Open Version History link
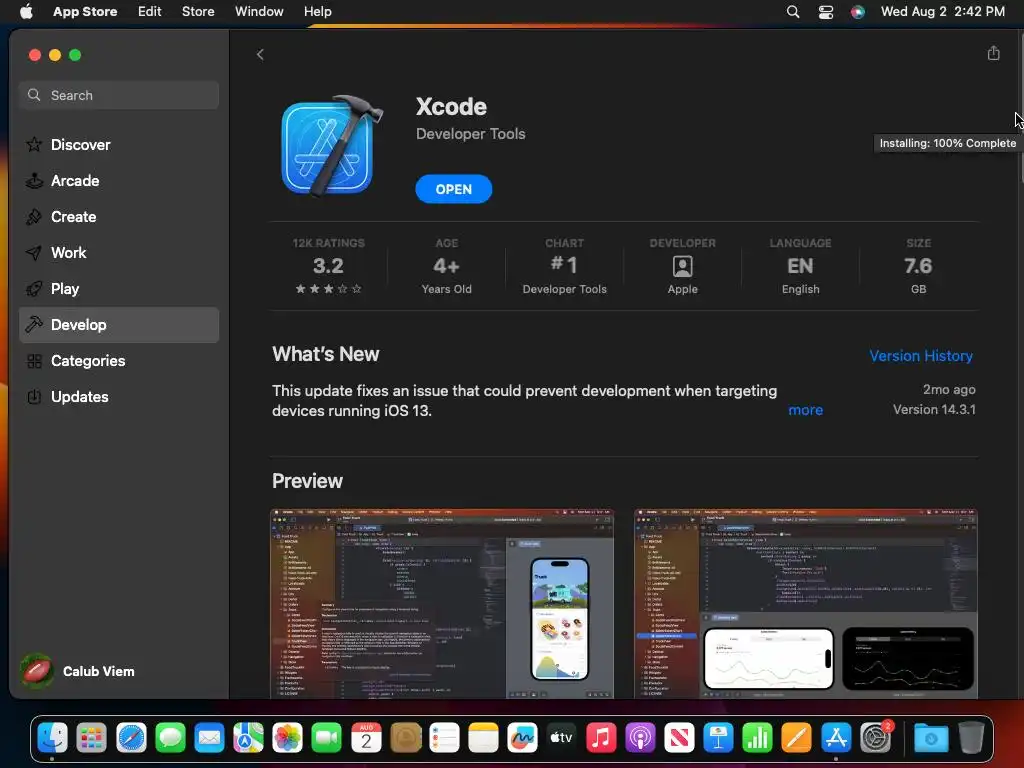Image resolution: width=1024 pixels, height=768 pixels. point(921,356)
